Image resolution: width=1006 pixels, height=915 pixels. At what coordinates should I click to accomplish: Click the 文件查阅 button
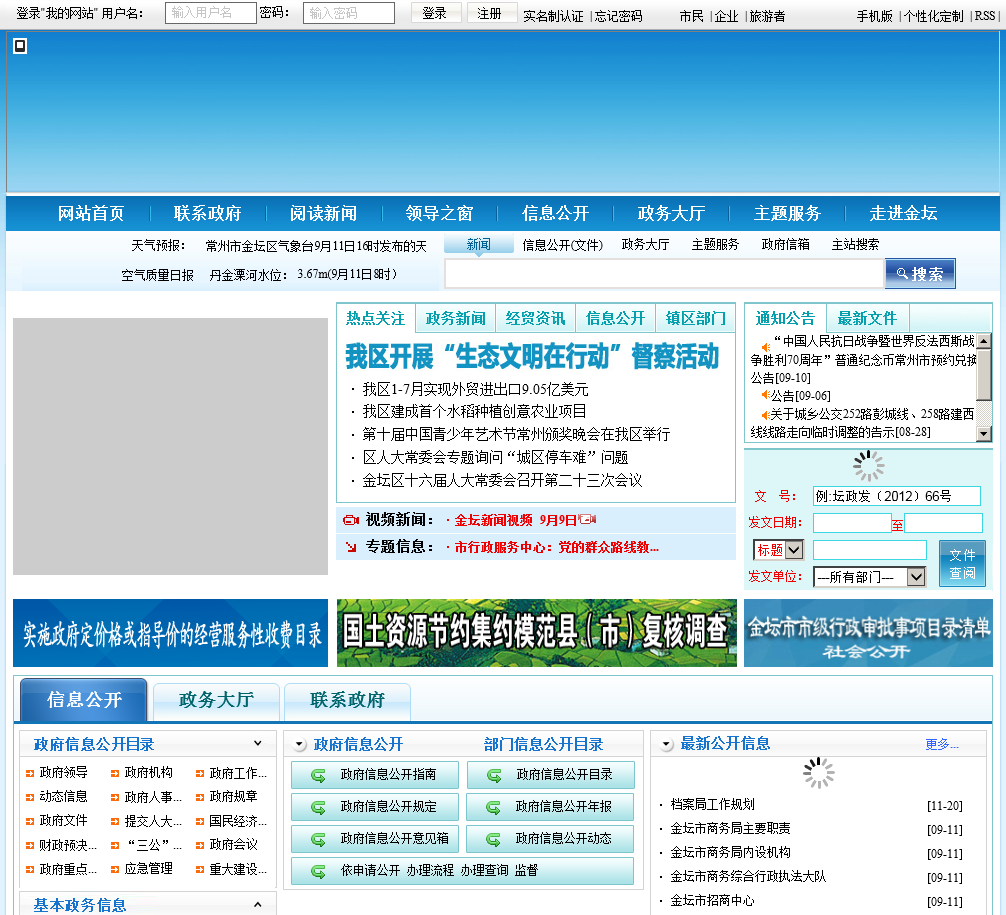962,564
